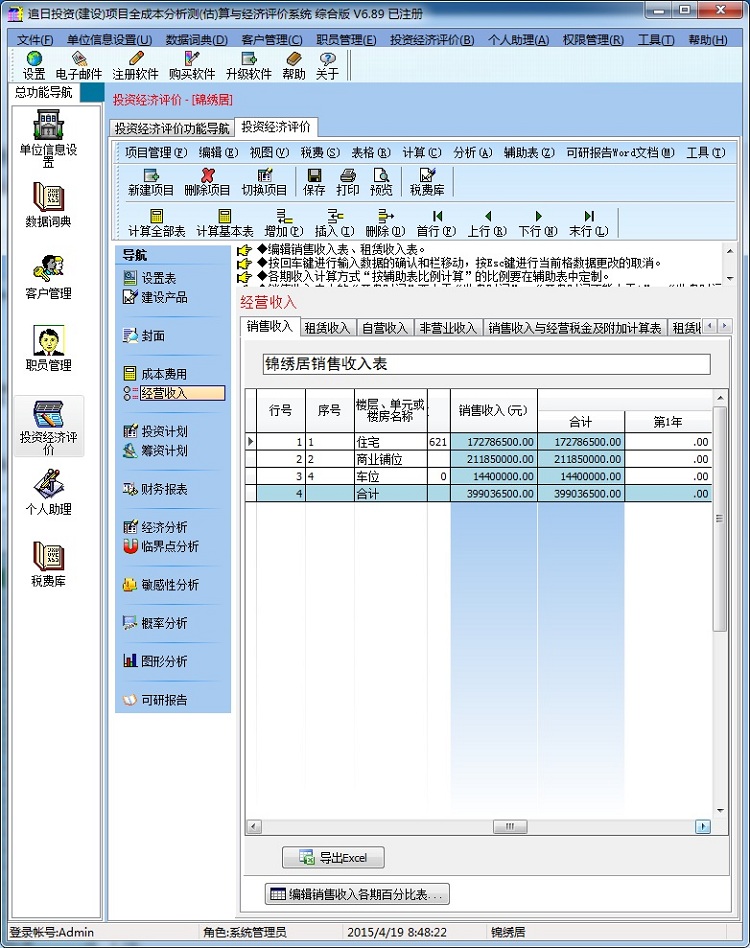Image resolution: width=750 pixels, height=948 pixels.
Task: Open 销售收入与经营税金及附加计算表 tab
Action: 574,328
